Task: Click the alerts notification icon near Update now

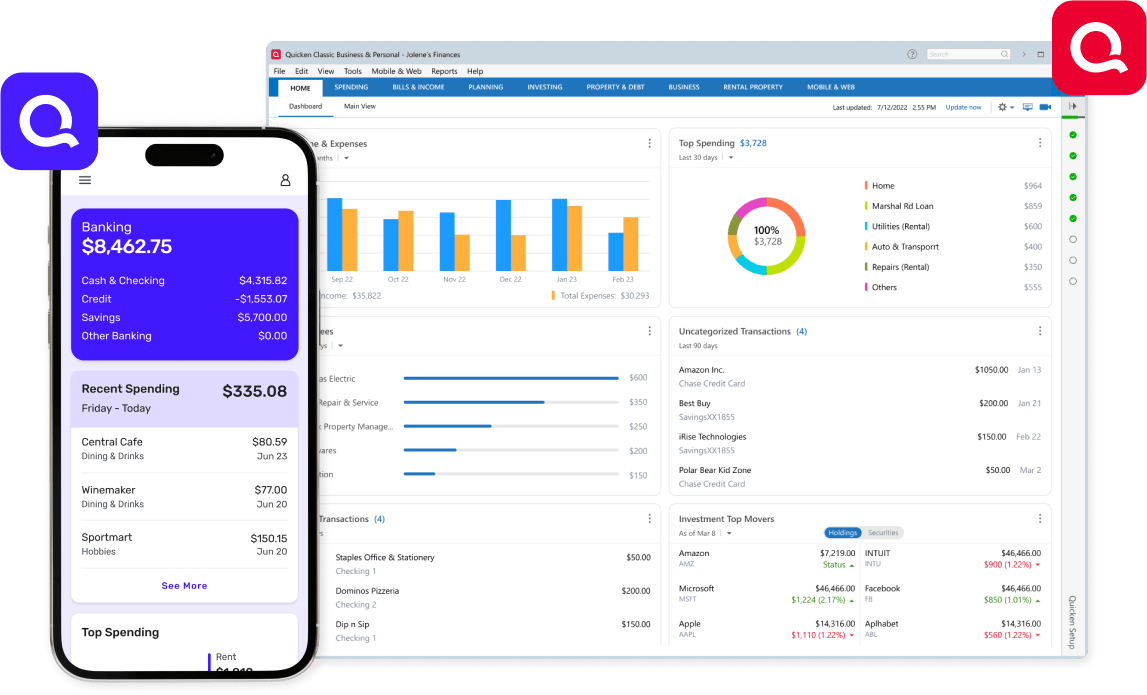Action: click(1027, 107)
